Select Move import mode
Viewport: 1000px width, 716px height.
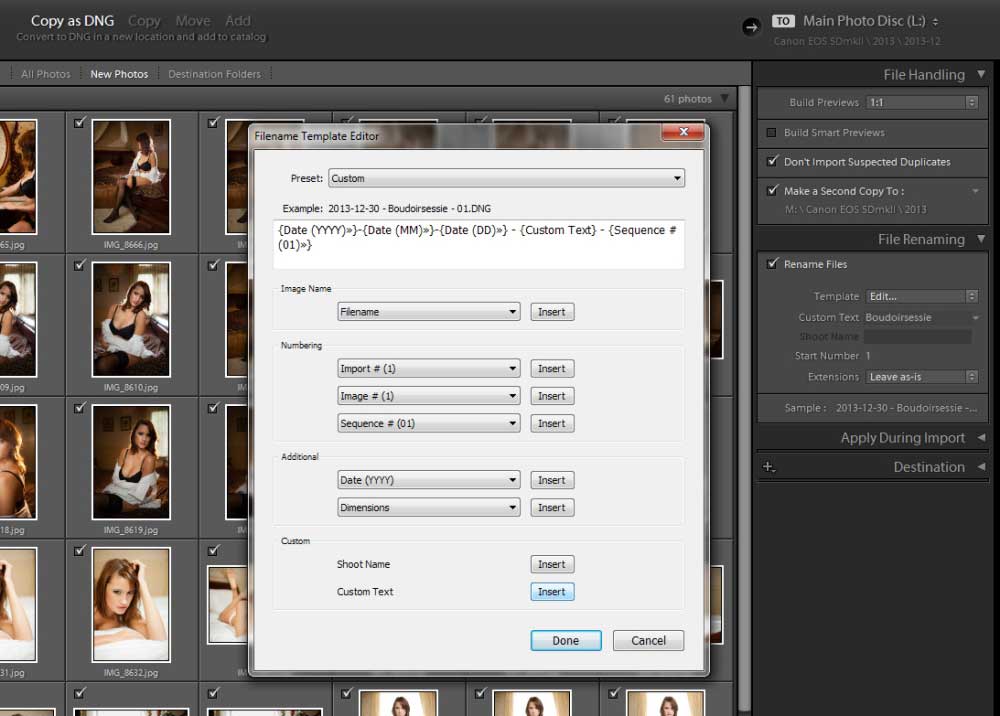point(193,21)
